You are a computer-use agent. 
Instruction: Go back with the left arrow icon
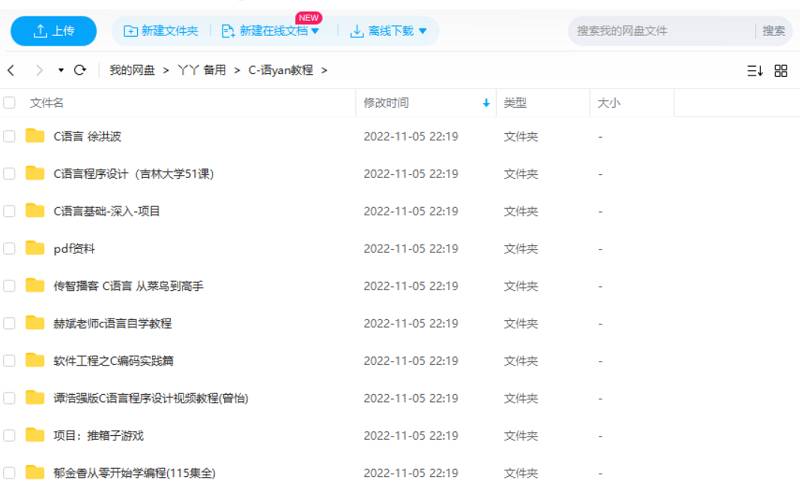12,70
